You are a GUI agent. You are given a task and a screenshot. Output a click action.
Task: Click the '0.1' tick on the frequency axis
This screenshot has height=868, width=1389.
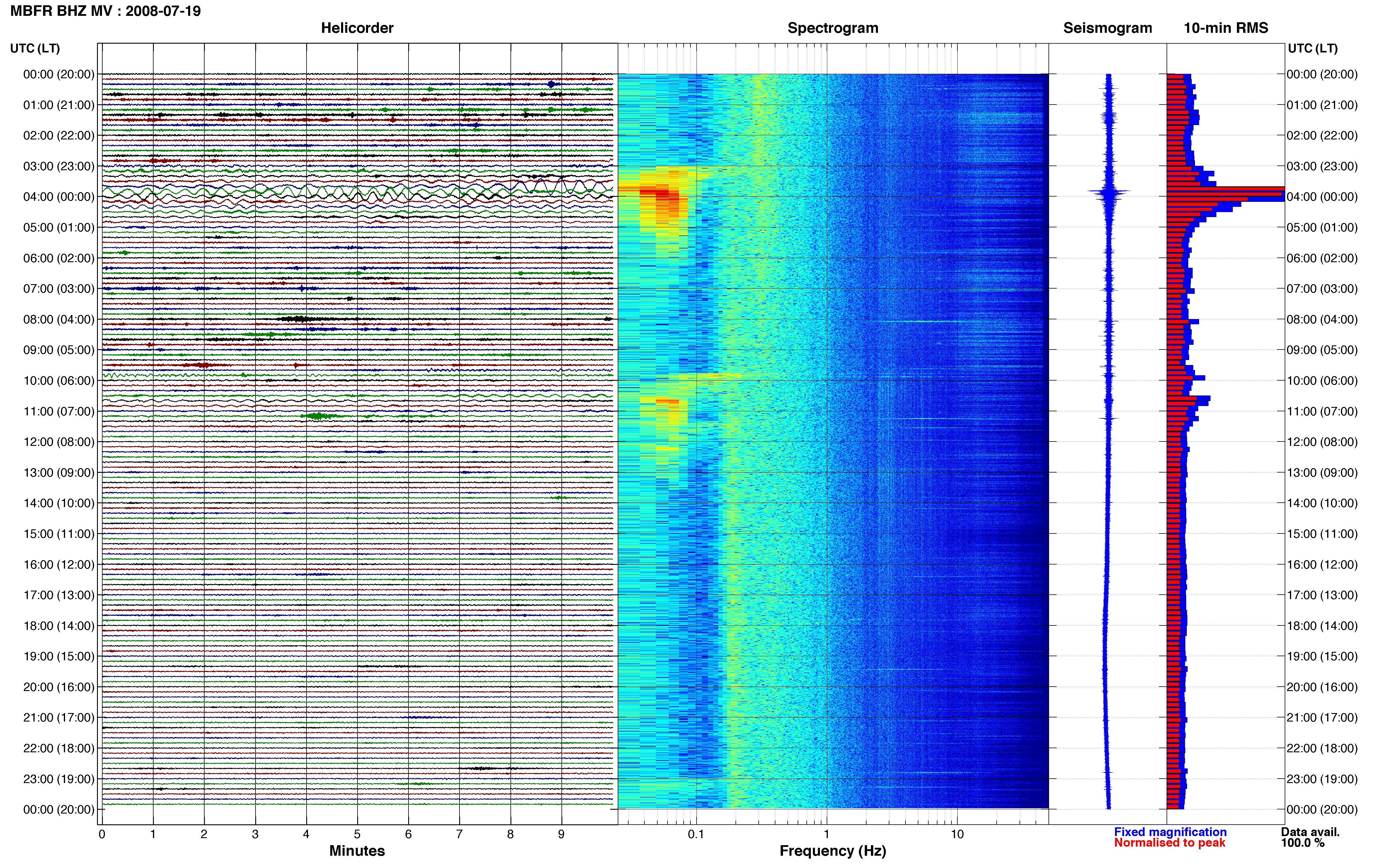click(696, 835)
